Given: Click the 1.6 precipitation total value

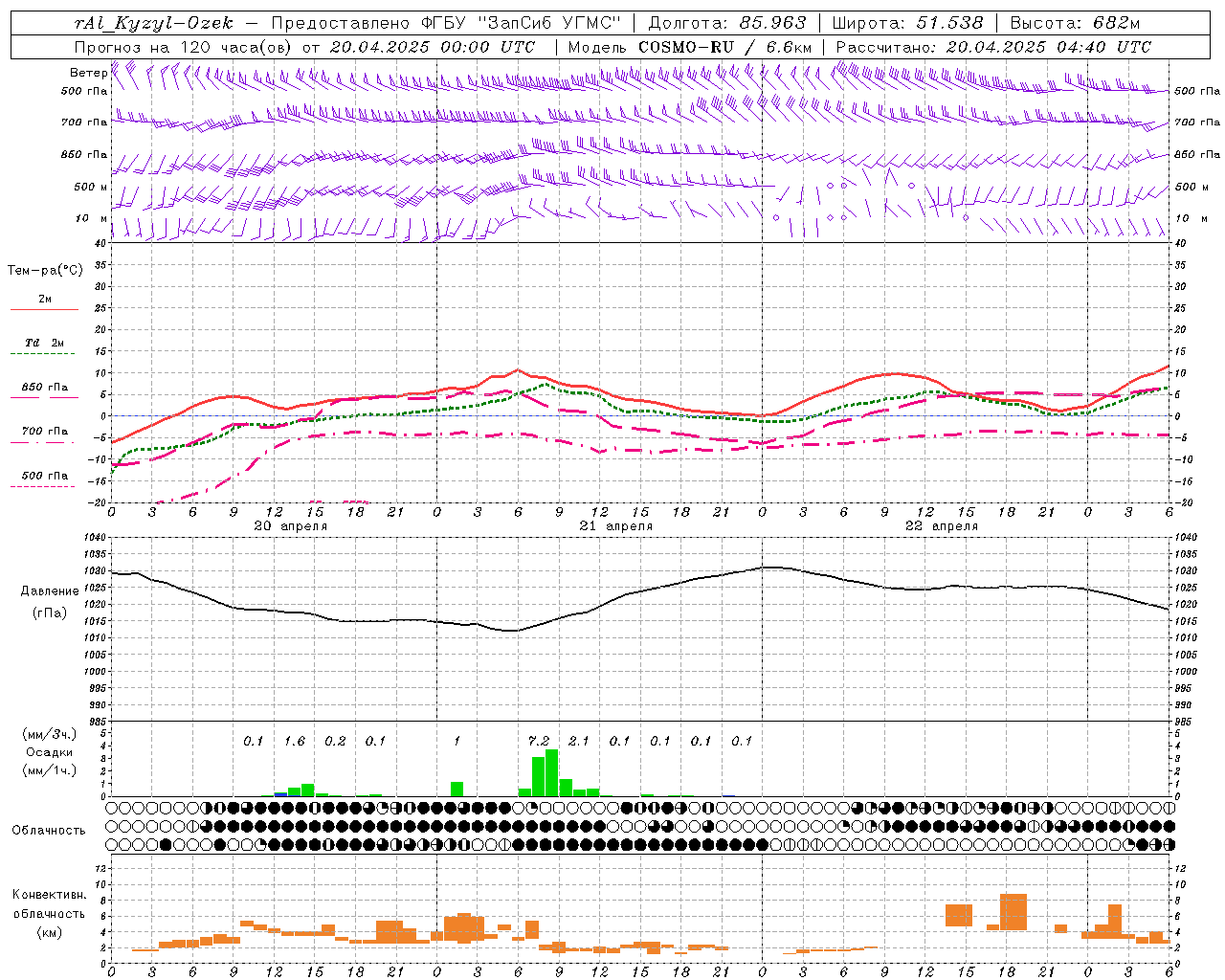Looking at the screenshot, I should tap(295, 742).
